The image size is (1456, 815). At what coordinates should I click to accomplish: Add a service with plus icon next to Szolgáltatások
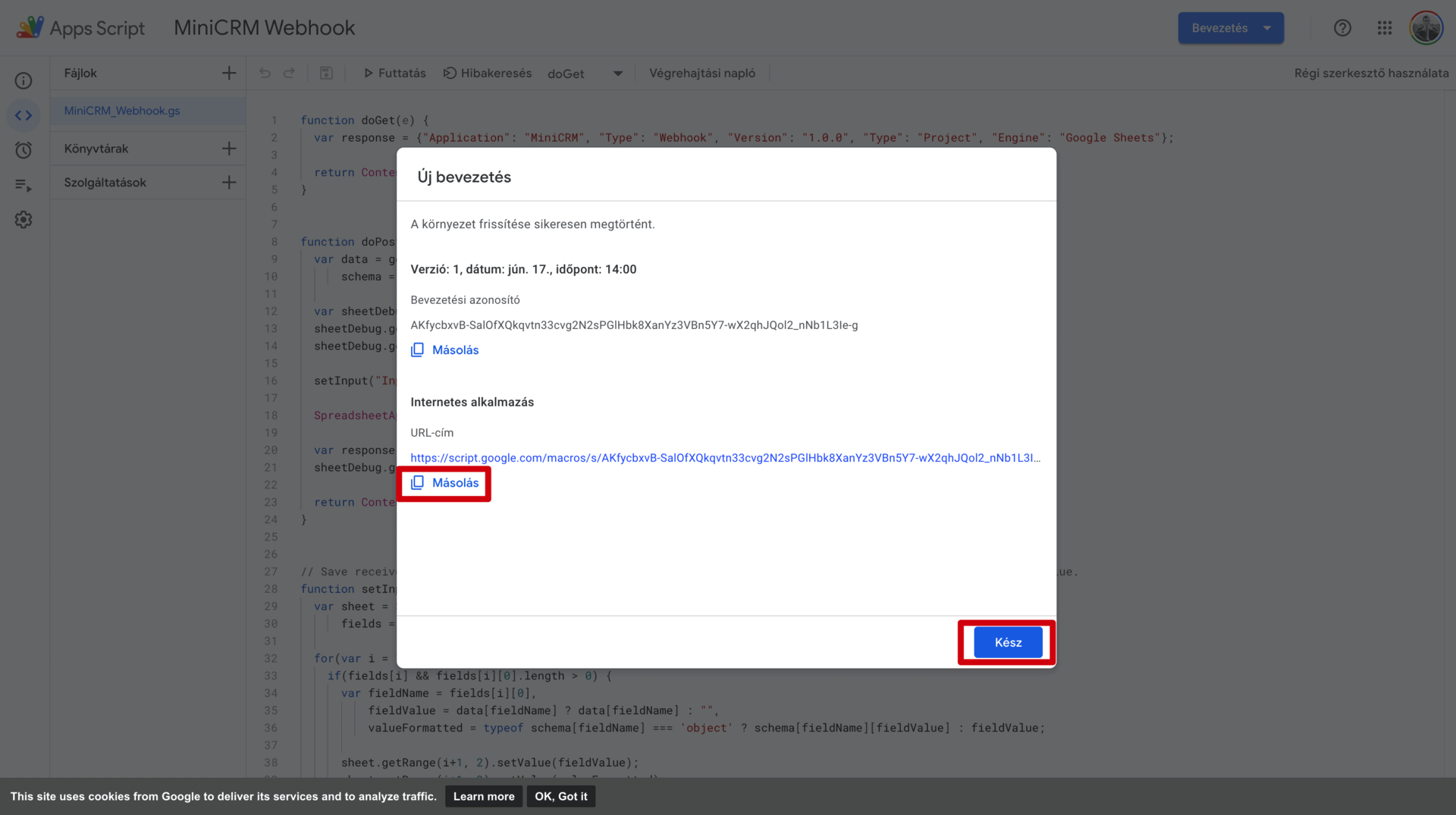coord(229,182)
